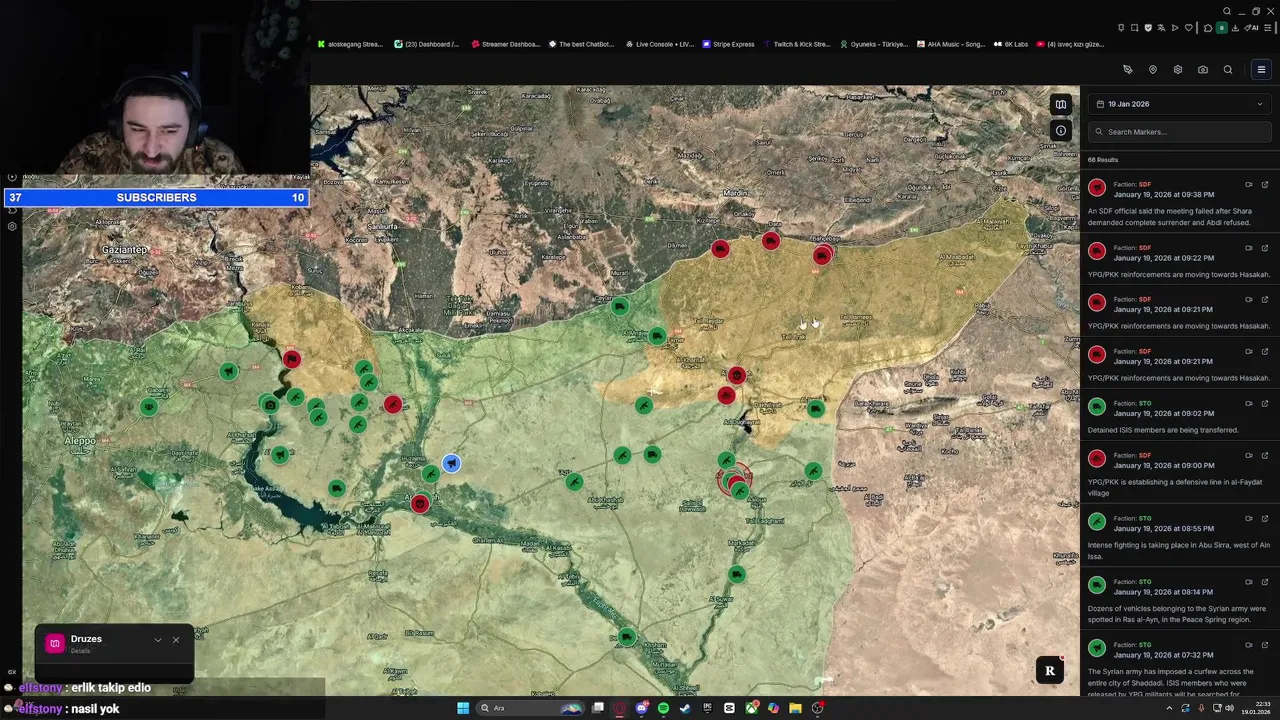
Task: Focus the Search Markers input field
Action: (x=1180, y=132)
